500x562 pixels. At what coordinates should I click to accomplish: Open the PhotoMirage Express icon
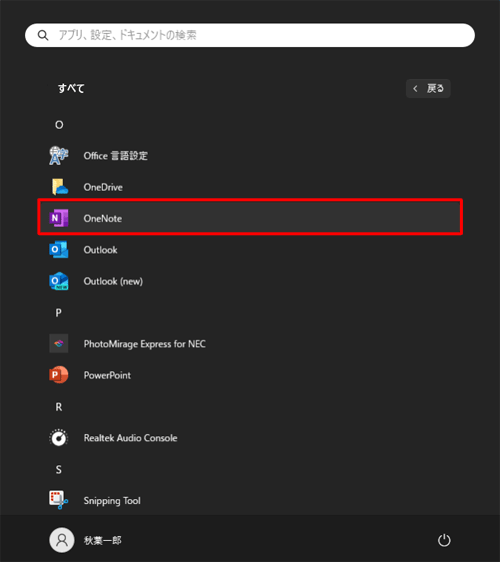[59, 344]
